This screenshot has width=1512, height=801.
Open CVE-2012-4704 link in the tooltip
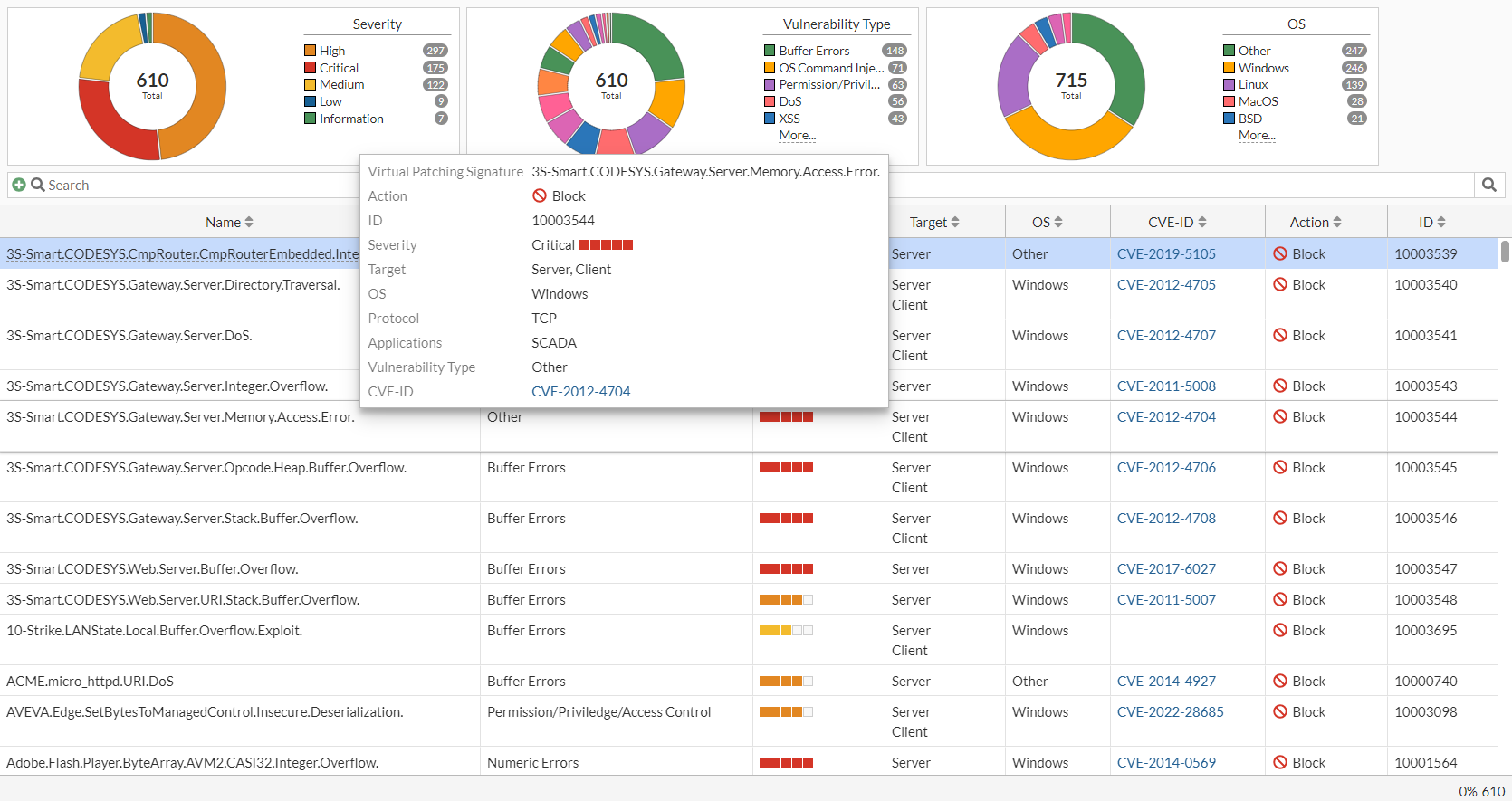pyautogui.click(x=580, y=392)
